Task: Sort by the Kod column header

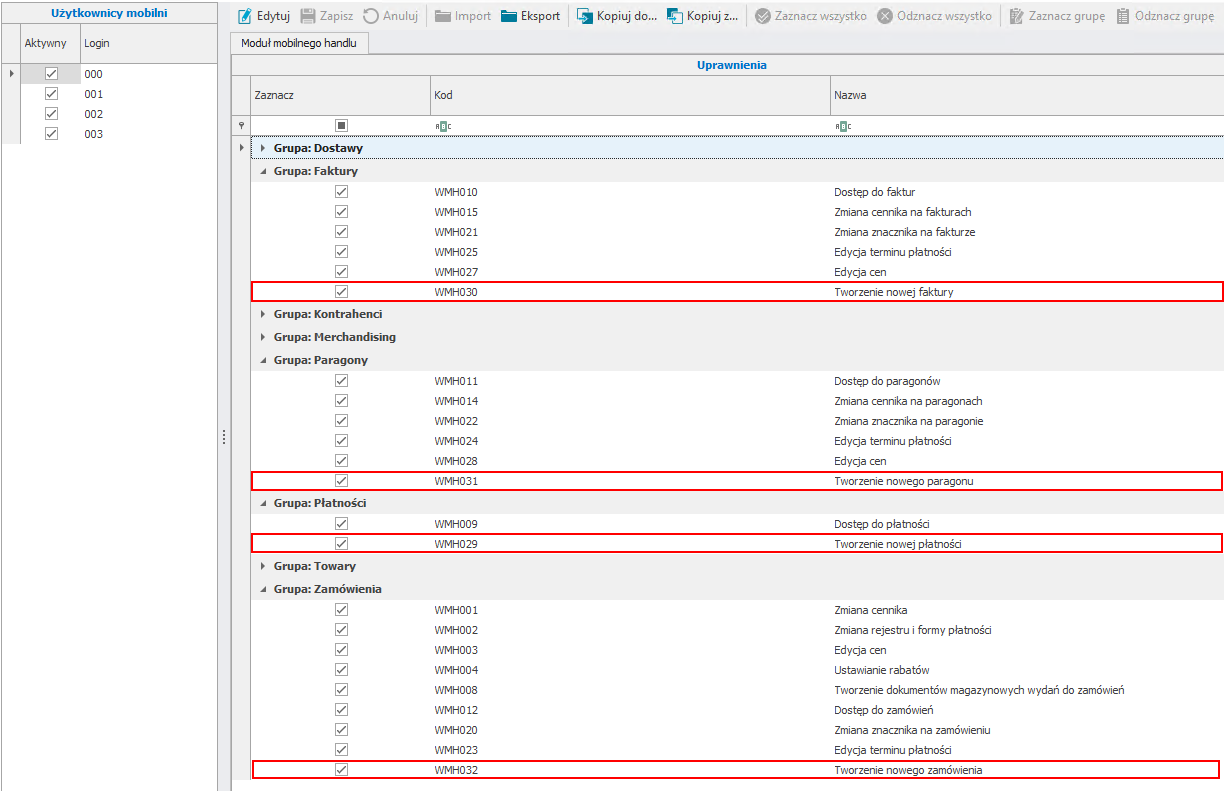Action: (630, 95)
